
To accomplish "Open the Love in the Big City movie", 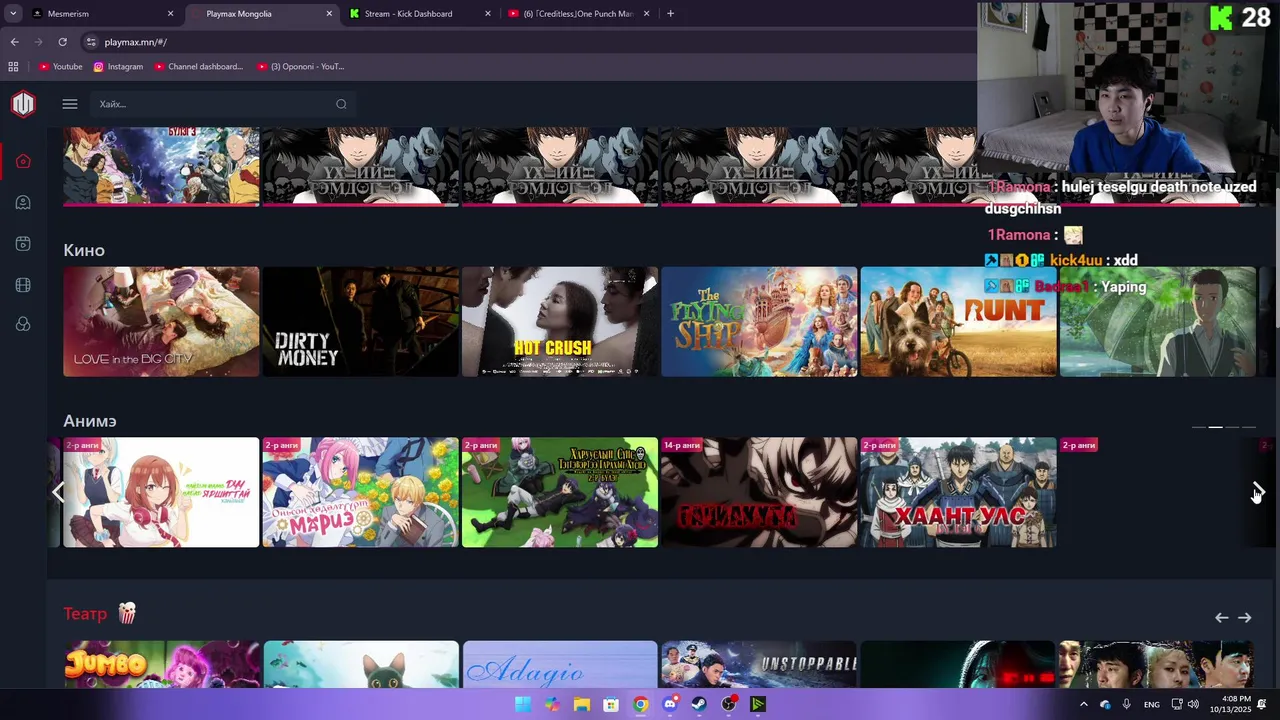I will [161, 322].
